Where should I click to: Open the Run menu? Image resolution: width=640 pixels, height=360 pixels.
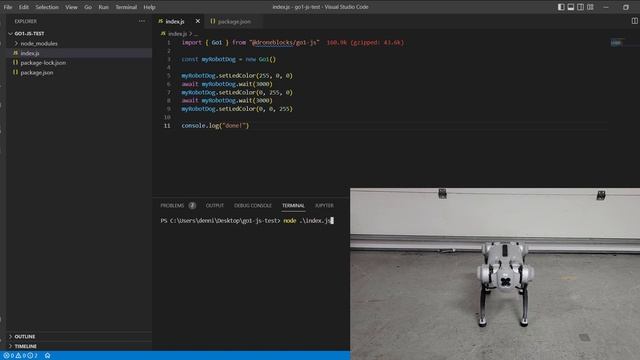click(x=104, y=7)
